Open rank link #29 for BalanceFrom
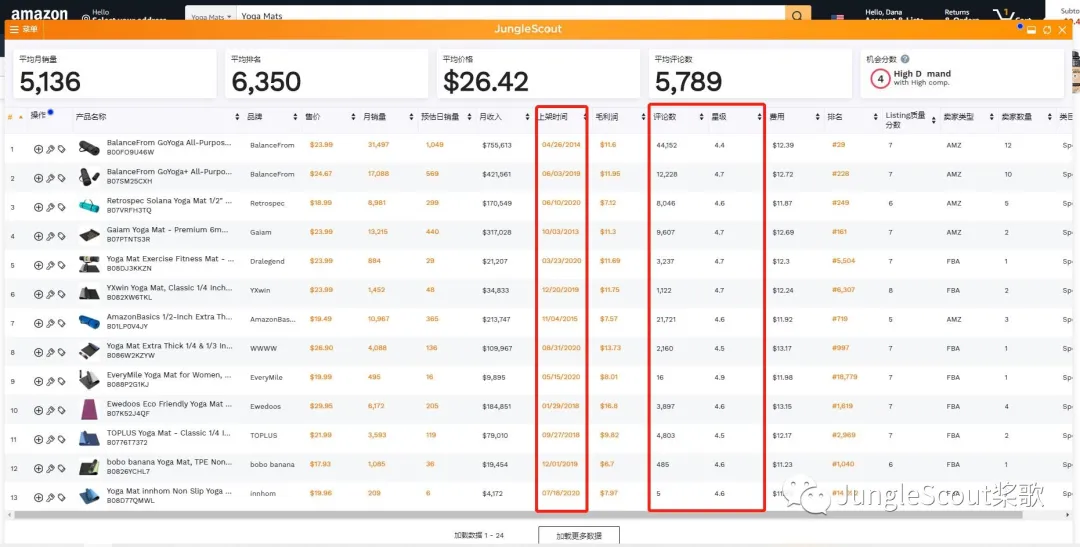 pos(838,145)
